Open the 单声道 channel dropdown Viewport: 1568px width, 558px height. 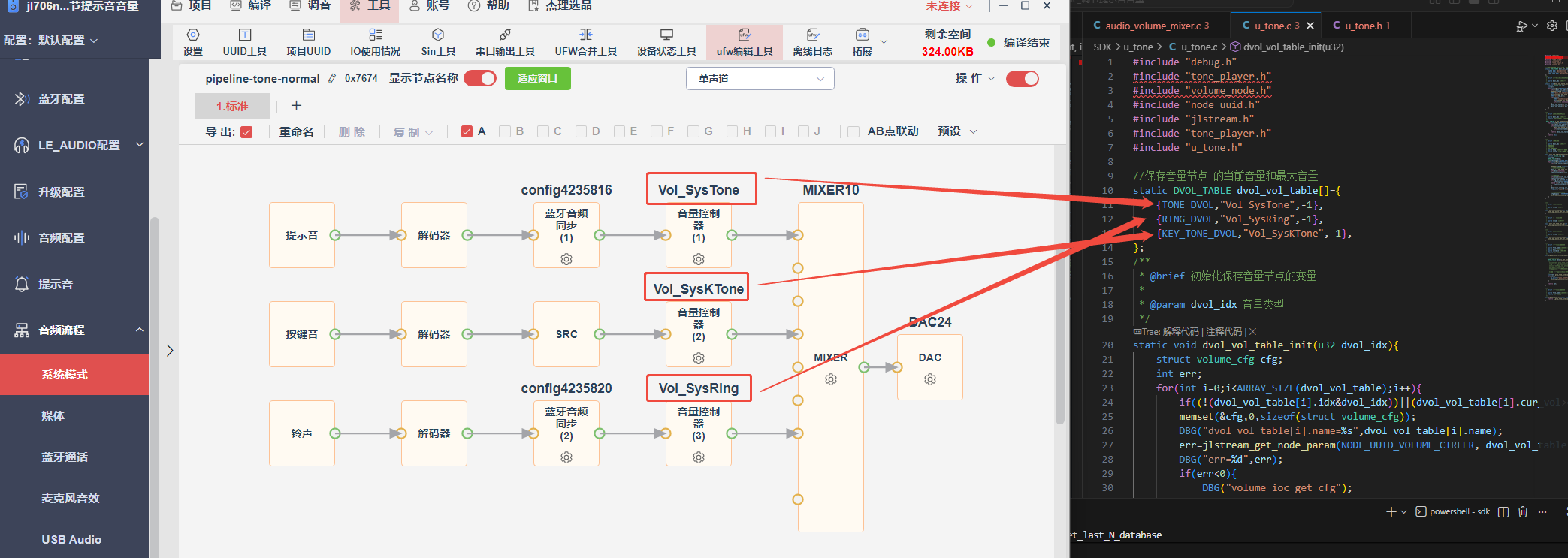(760, 79)
